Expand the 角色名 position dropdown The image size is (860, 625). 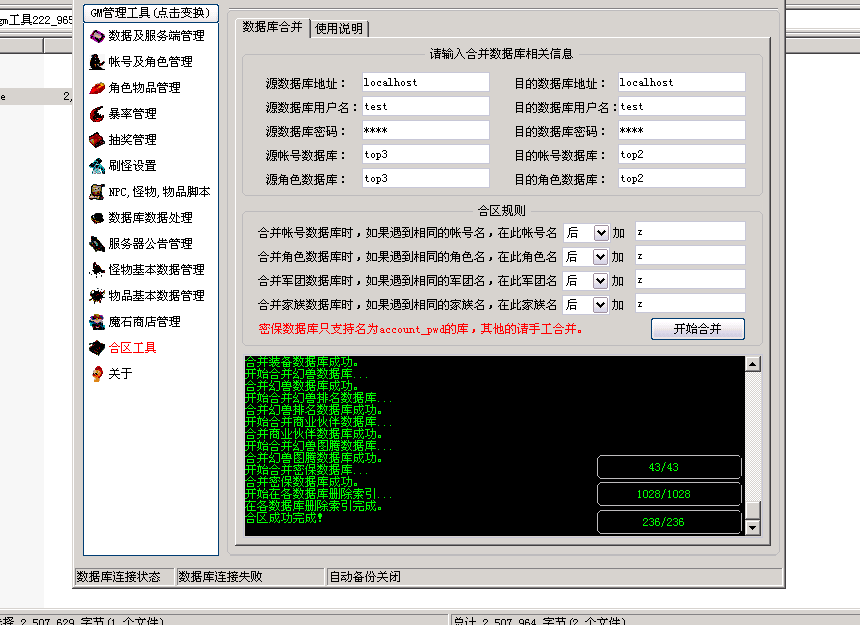[x=601, y=257]
